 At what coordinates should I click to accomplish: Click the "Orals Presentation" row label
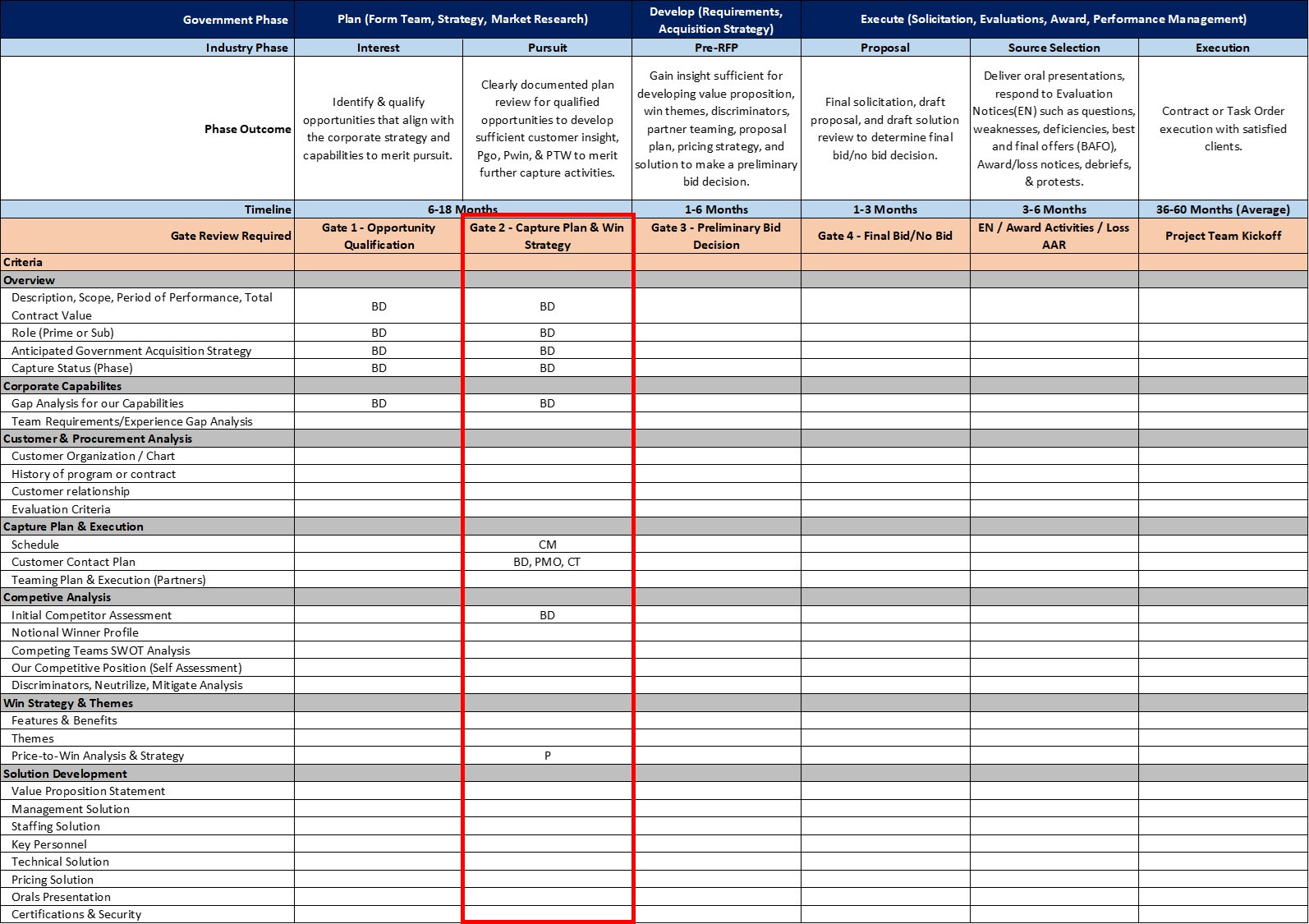[x=147, y=897]
